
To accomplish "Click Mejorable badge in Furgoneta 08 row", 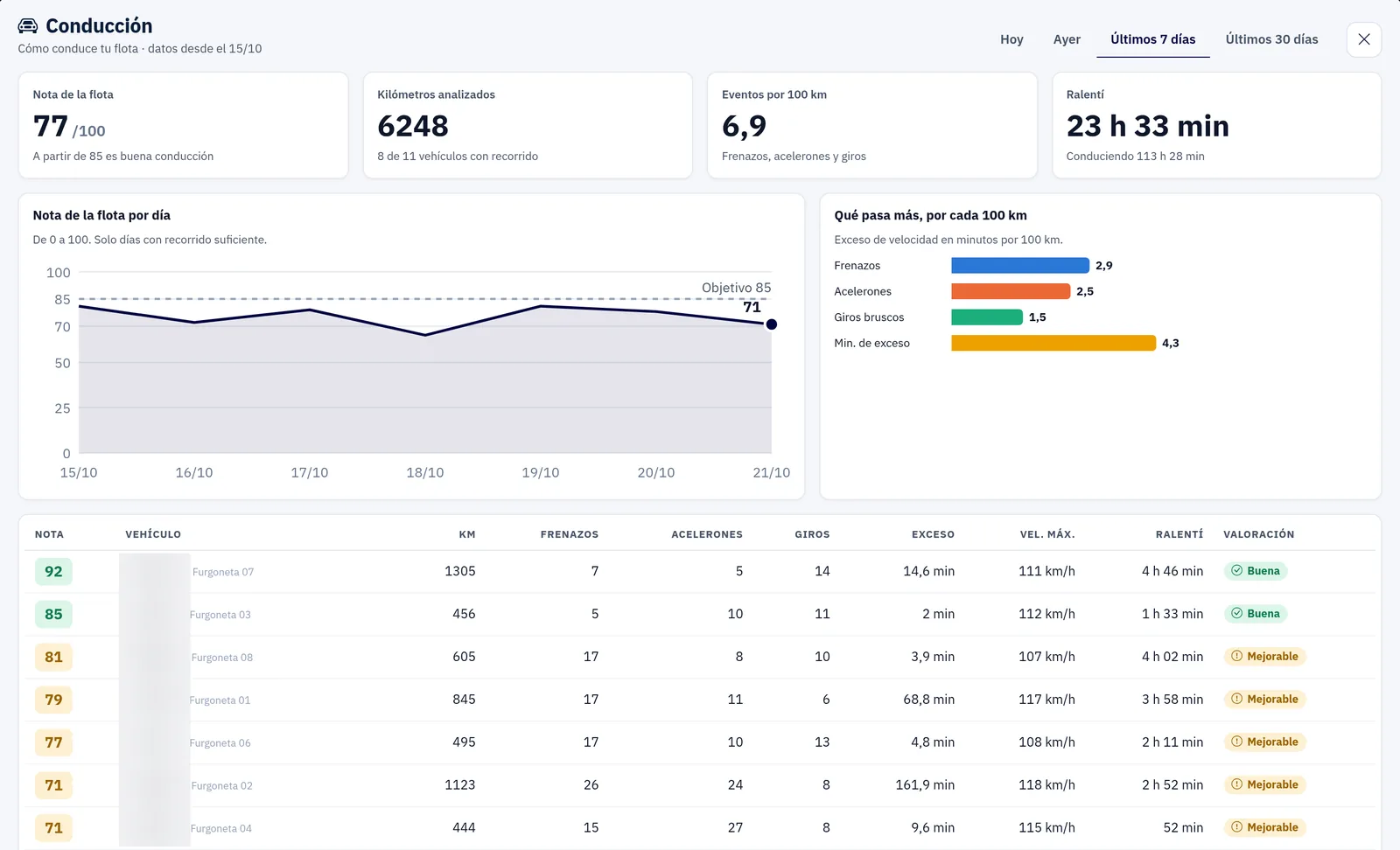I will [x=1264, y=657].
